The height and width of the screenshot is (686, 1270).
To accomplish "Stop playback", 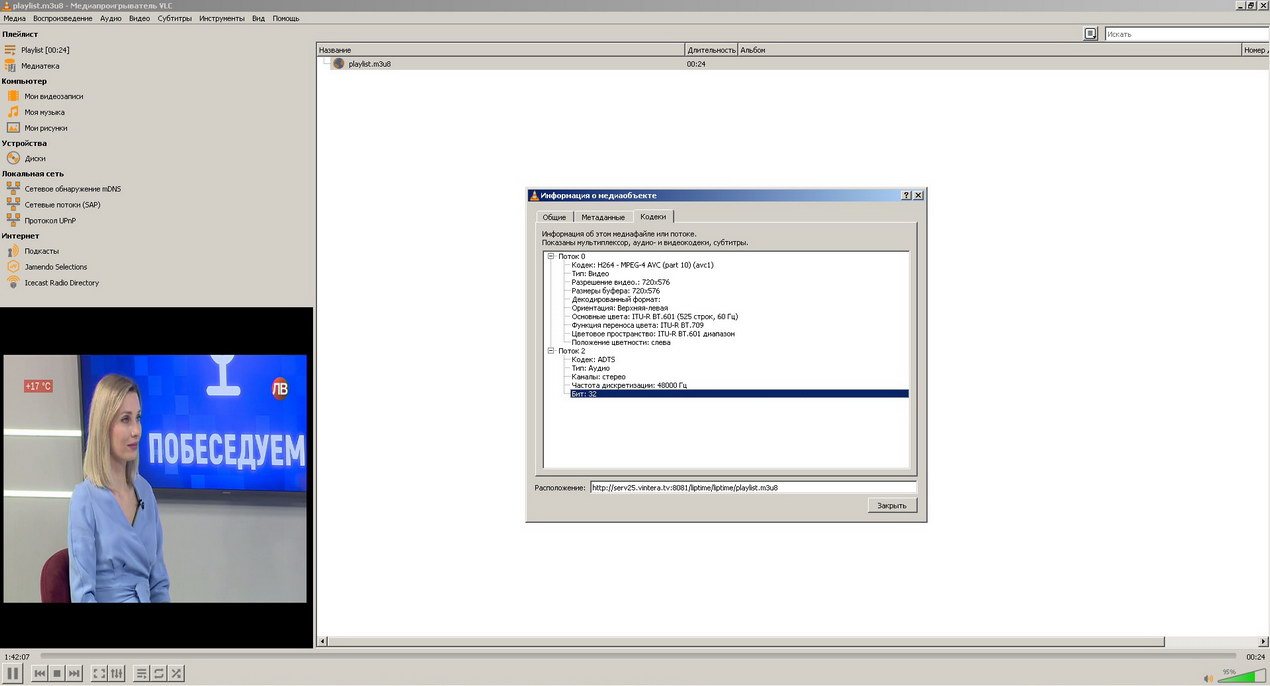I will pyautogui.click(x=57, y=674).
